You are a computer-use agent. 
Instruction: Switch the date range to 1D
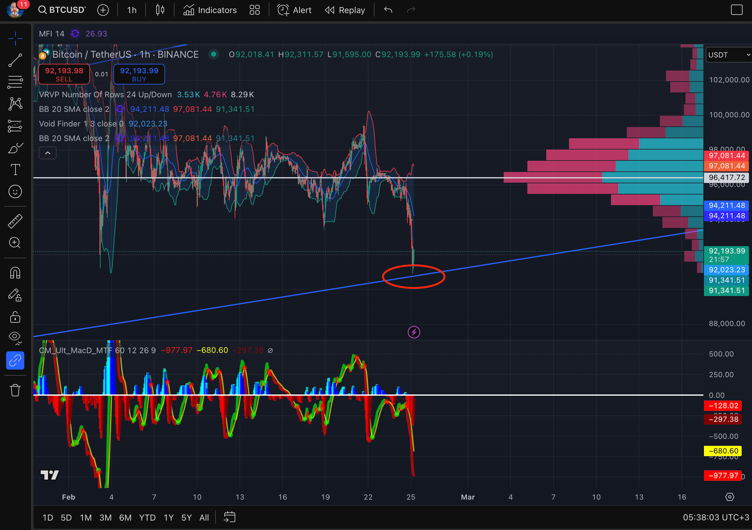[47, 518]
